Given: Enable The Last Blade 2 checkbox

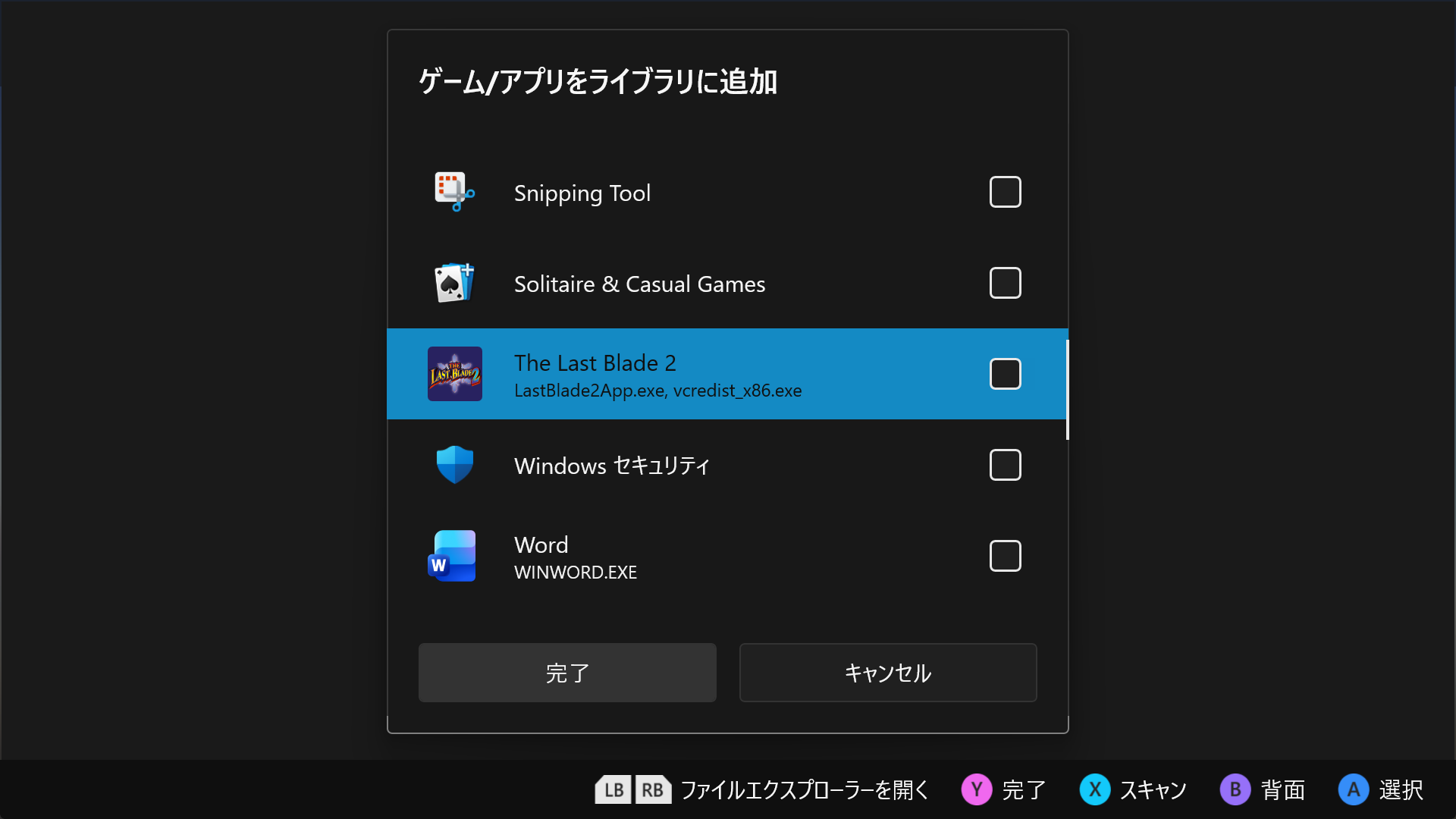Looking at the screenshot, I should pos(1006,374).
